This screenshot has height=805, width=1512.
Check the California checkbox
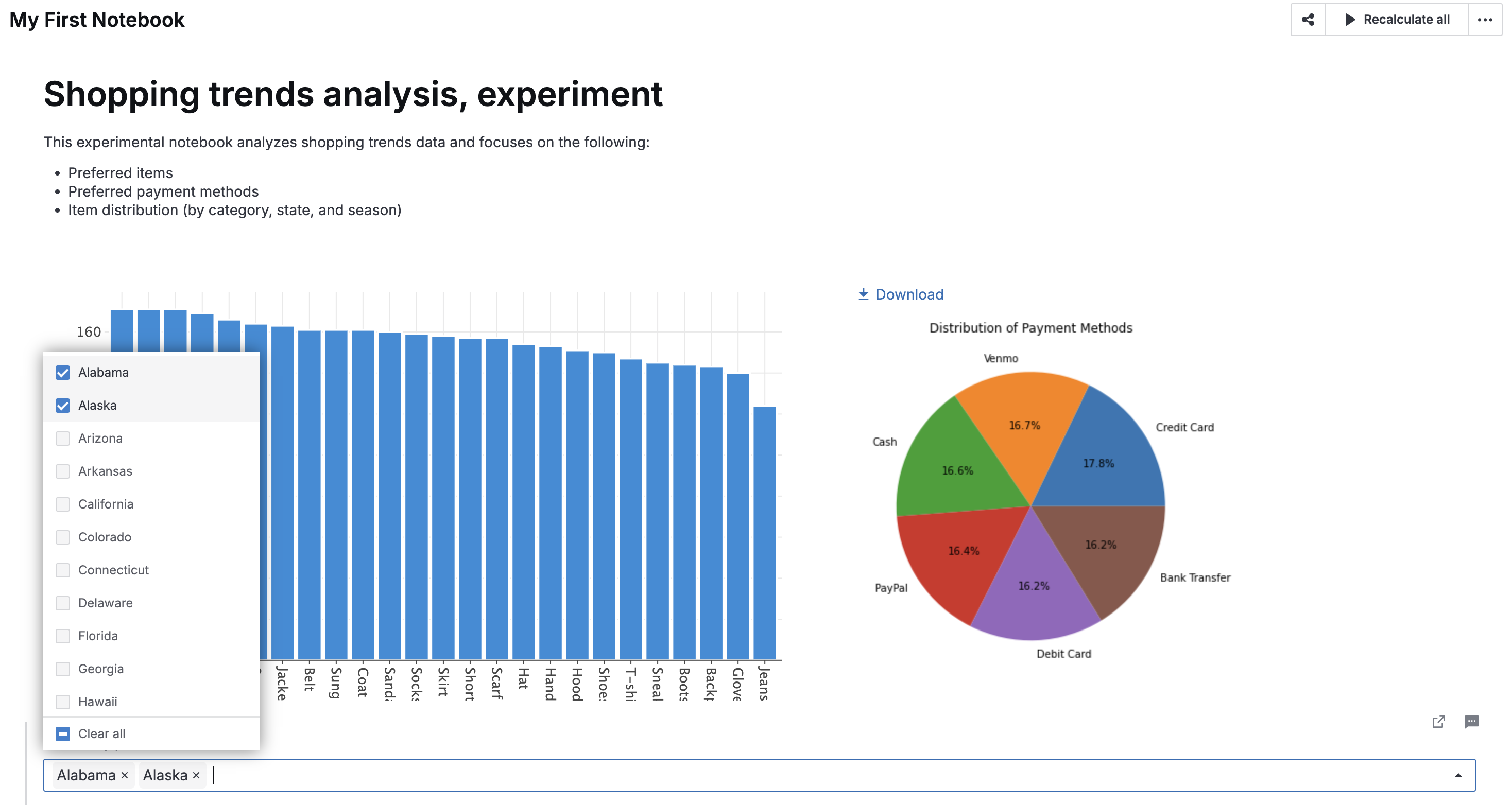(x=62, y=504)
